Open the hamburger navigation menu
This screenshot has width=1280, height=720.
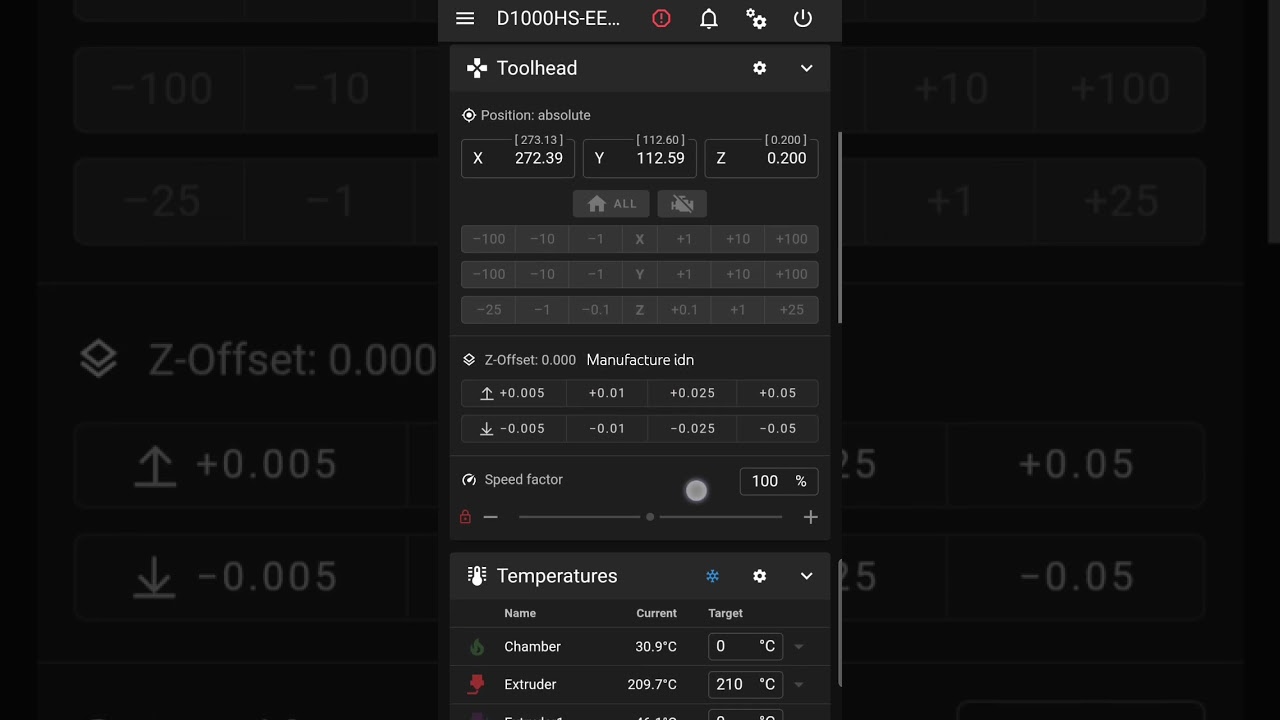(x=464, y=19)
